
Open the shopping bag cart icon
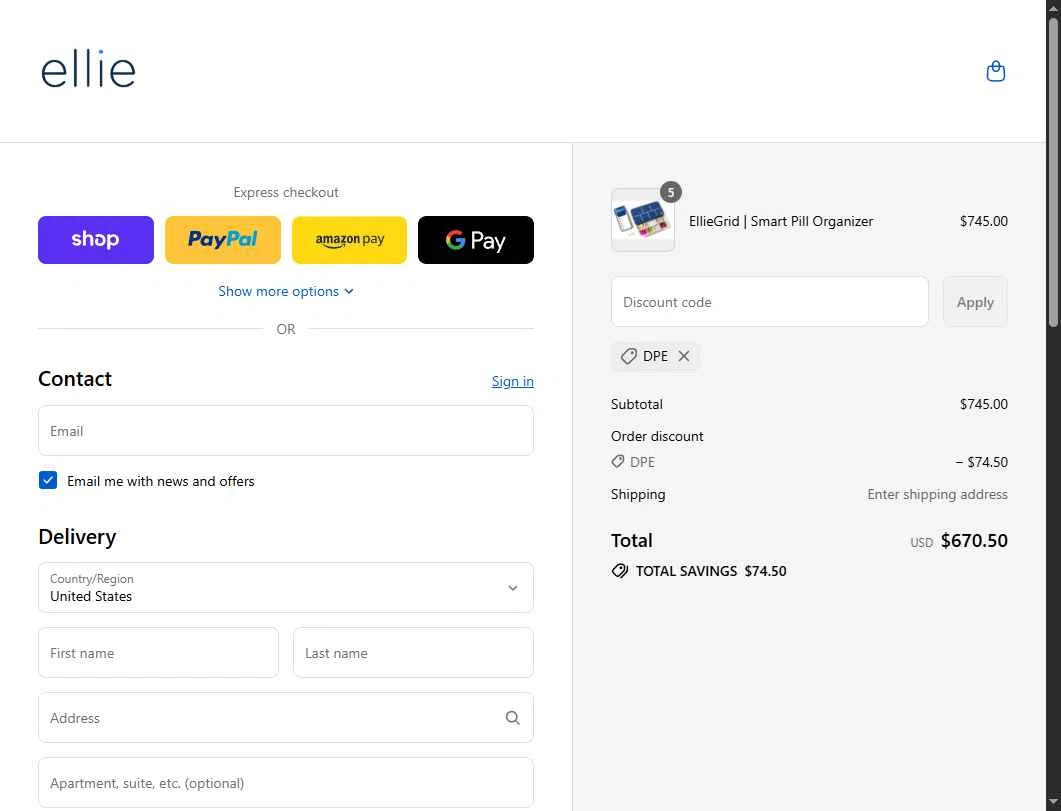[x=995, y=71]
